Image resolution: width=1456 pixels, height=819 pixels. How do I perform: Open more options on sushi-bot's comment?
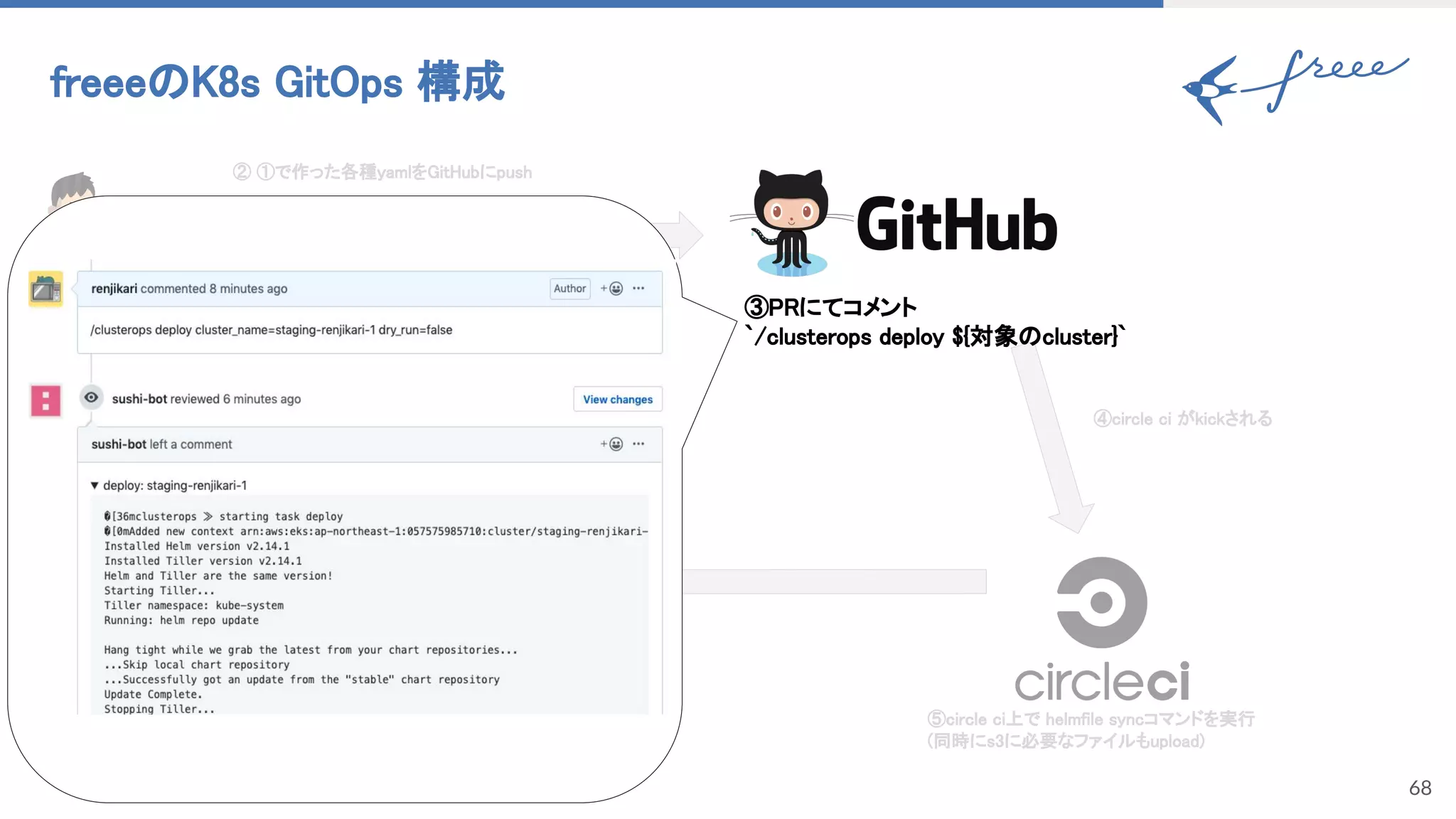[638, 444]
